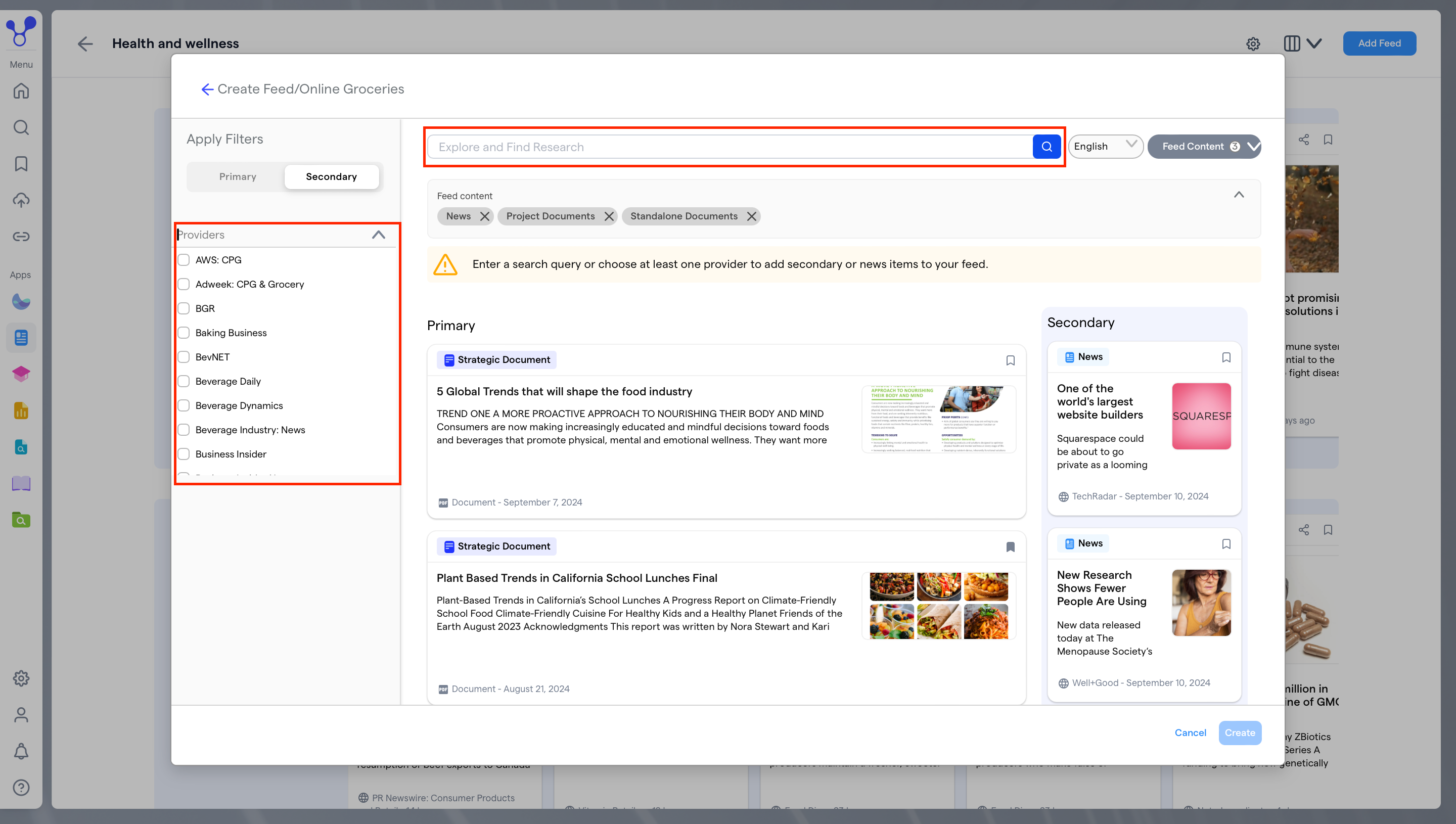The height and width of the screenshot is (824, 1456).
Task: Open Plant Based Trends in California title
Action: click(577, 578)
